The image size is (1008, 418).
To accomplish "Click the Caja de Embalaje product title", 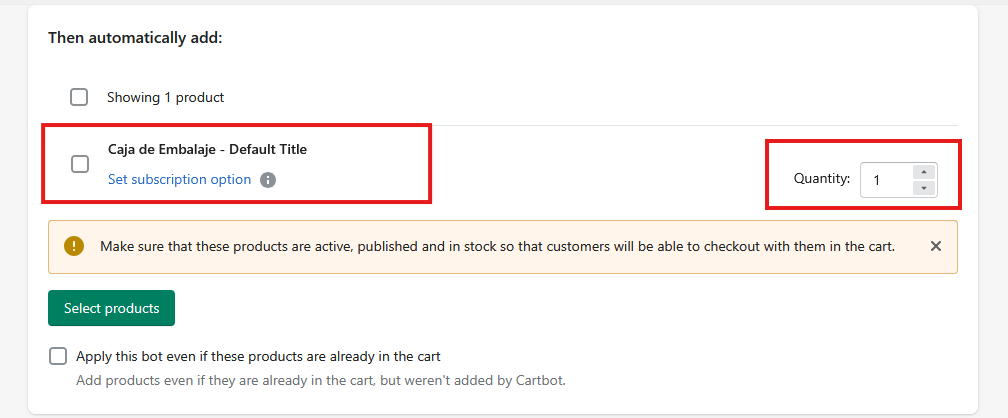I will (x=164, y=150).
